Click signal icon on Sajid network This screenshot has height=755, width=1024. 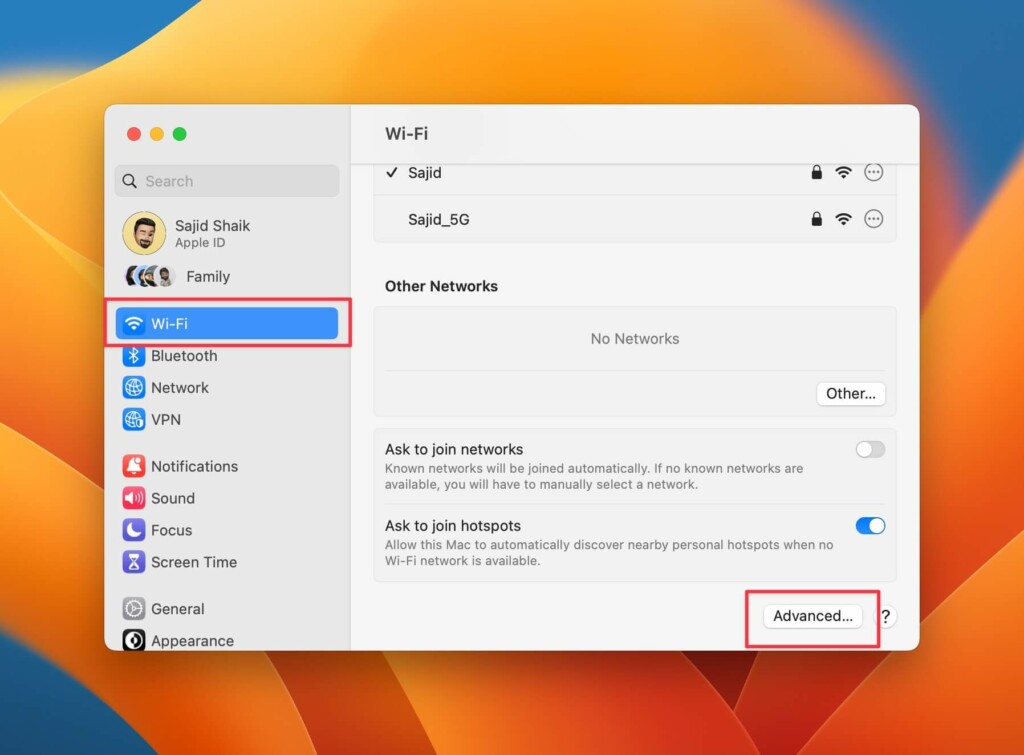844,172
